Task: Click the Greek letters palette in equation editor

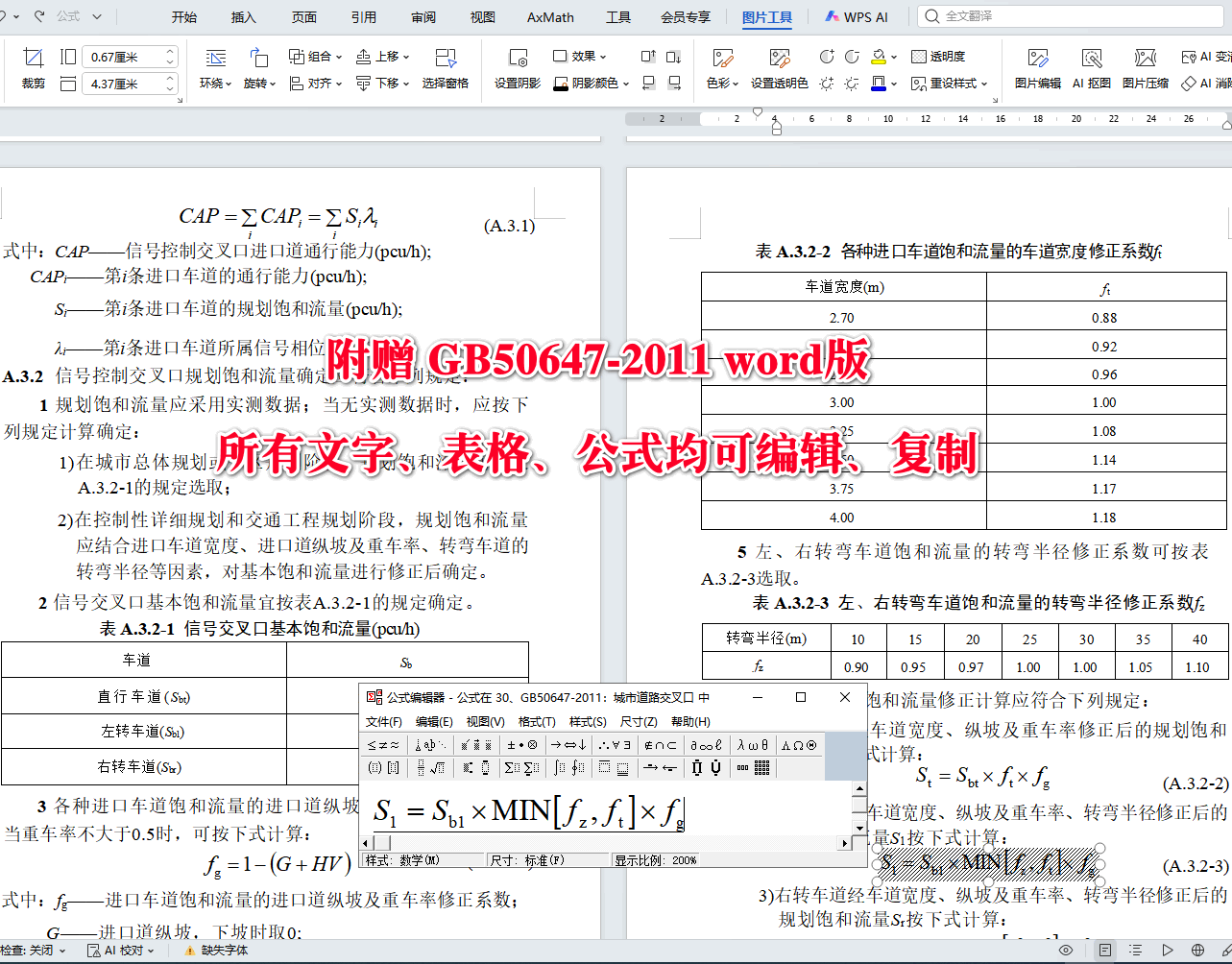Action: pos(751,746)
